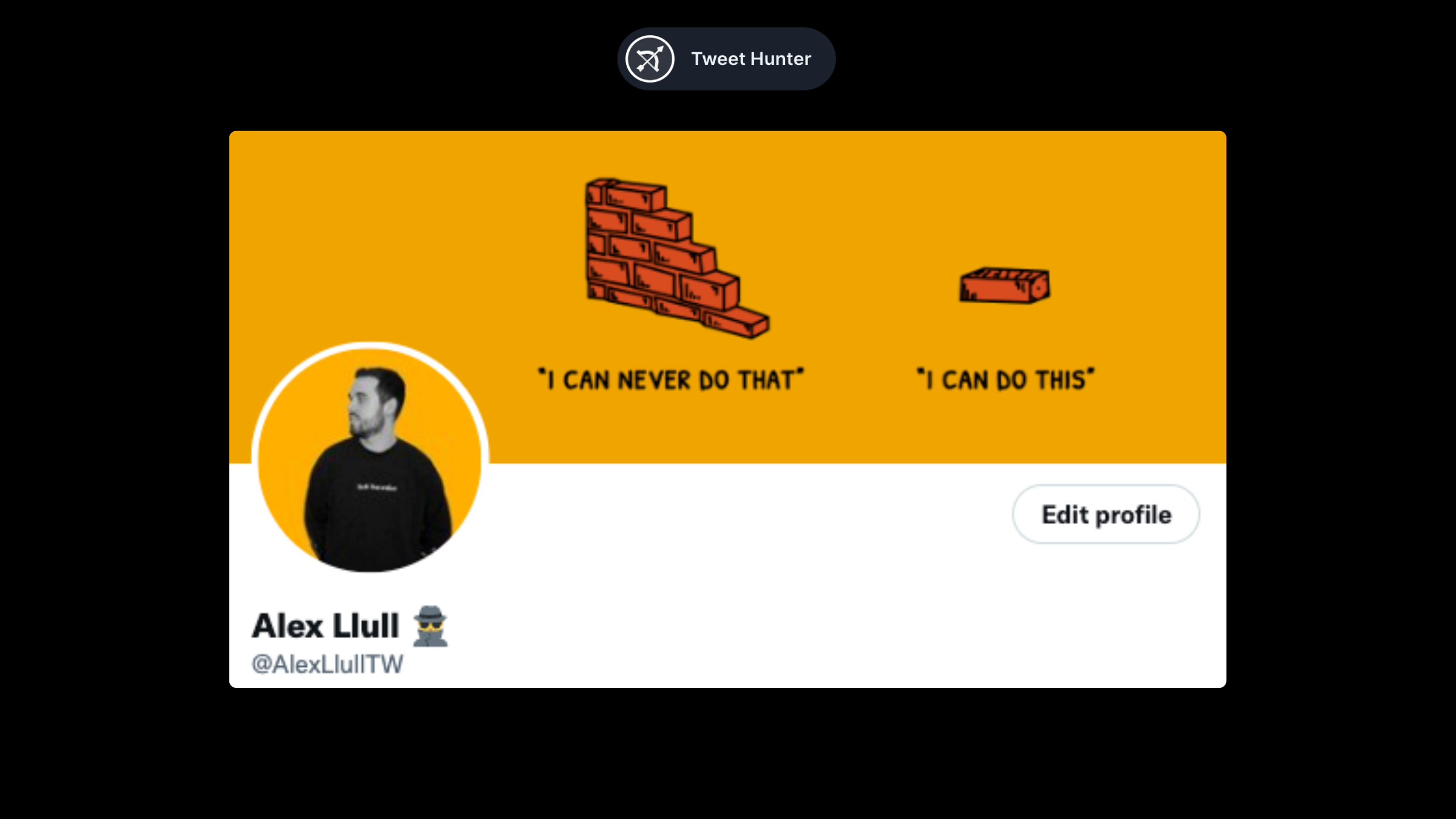Click the Tweet Hunter bow-and-arrow logo icon

tap(650, 59)
